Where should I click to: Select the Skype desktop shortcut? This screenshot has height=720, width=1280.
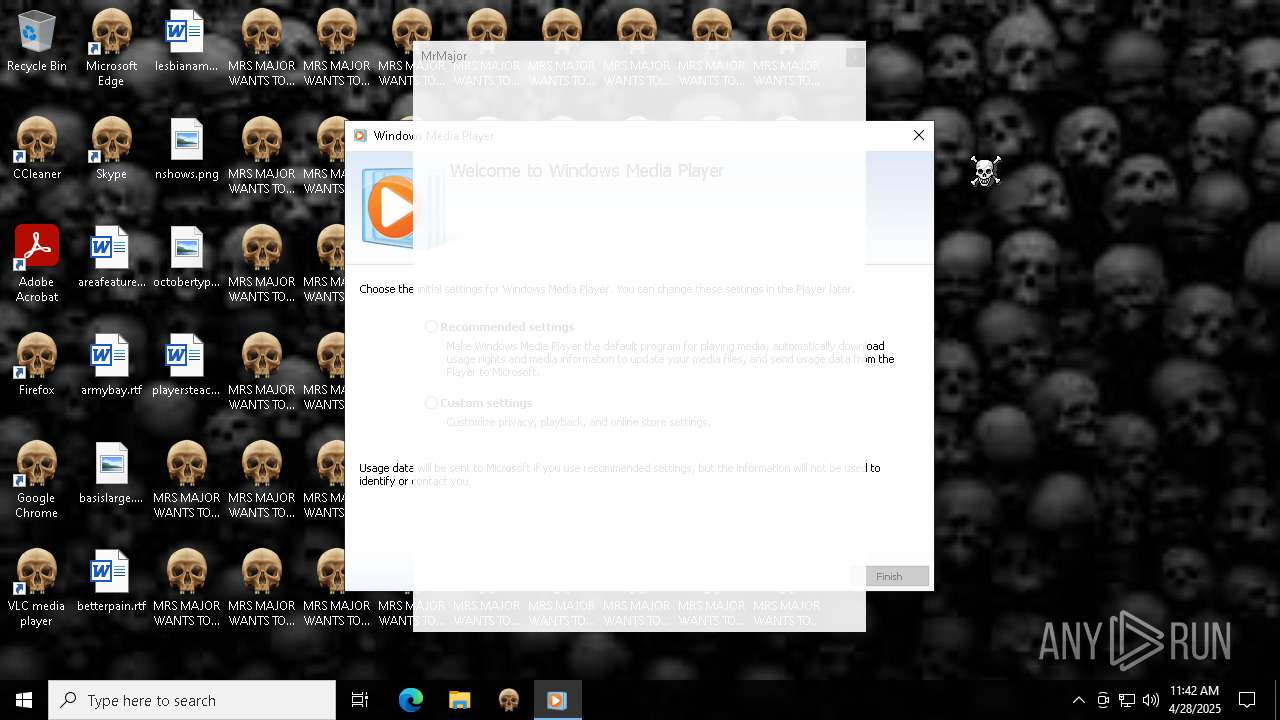(x=111, y=150)
